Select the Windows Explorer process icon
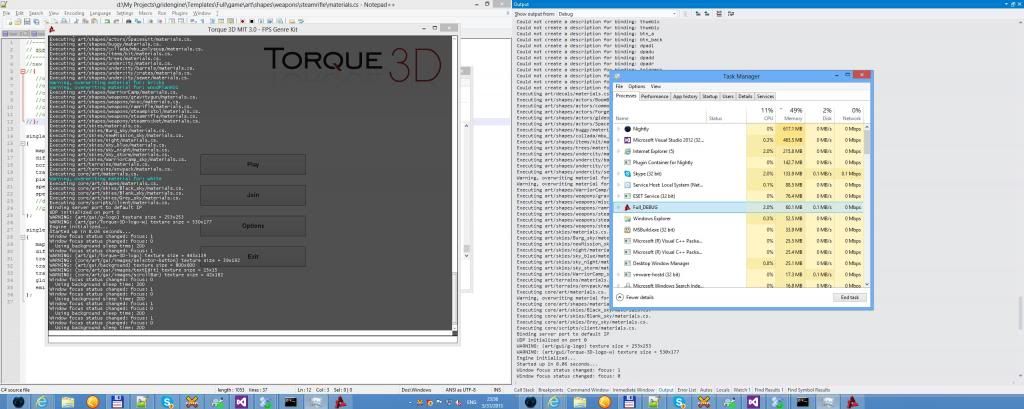Screen dimensions: 1024x409 627,217
